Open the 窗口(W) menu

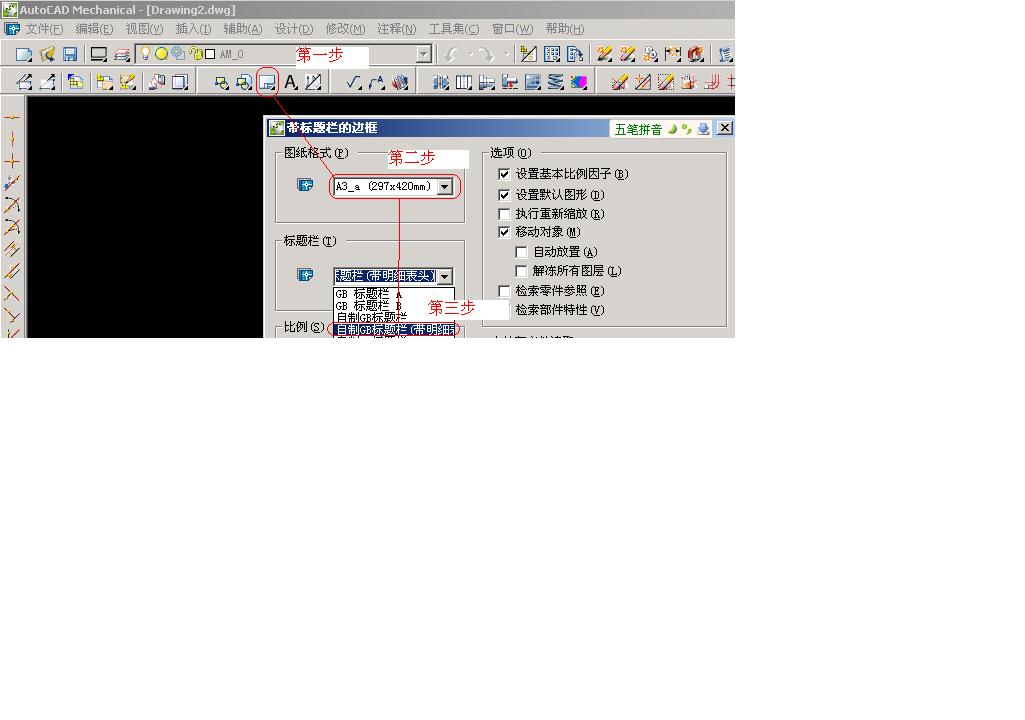[512, 29]
